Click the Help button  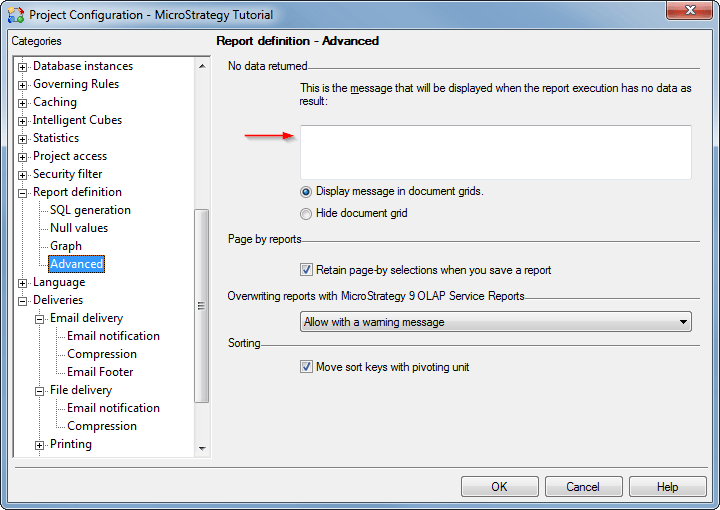(x=667, y=487)
